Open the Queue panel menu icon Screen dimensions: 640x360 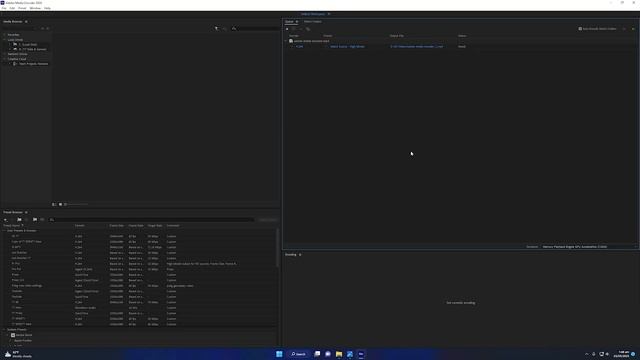tap(297, 22)
